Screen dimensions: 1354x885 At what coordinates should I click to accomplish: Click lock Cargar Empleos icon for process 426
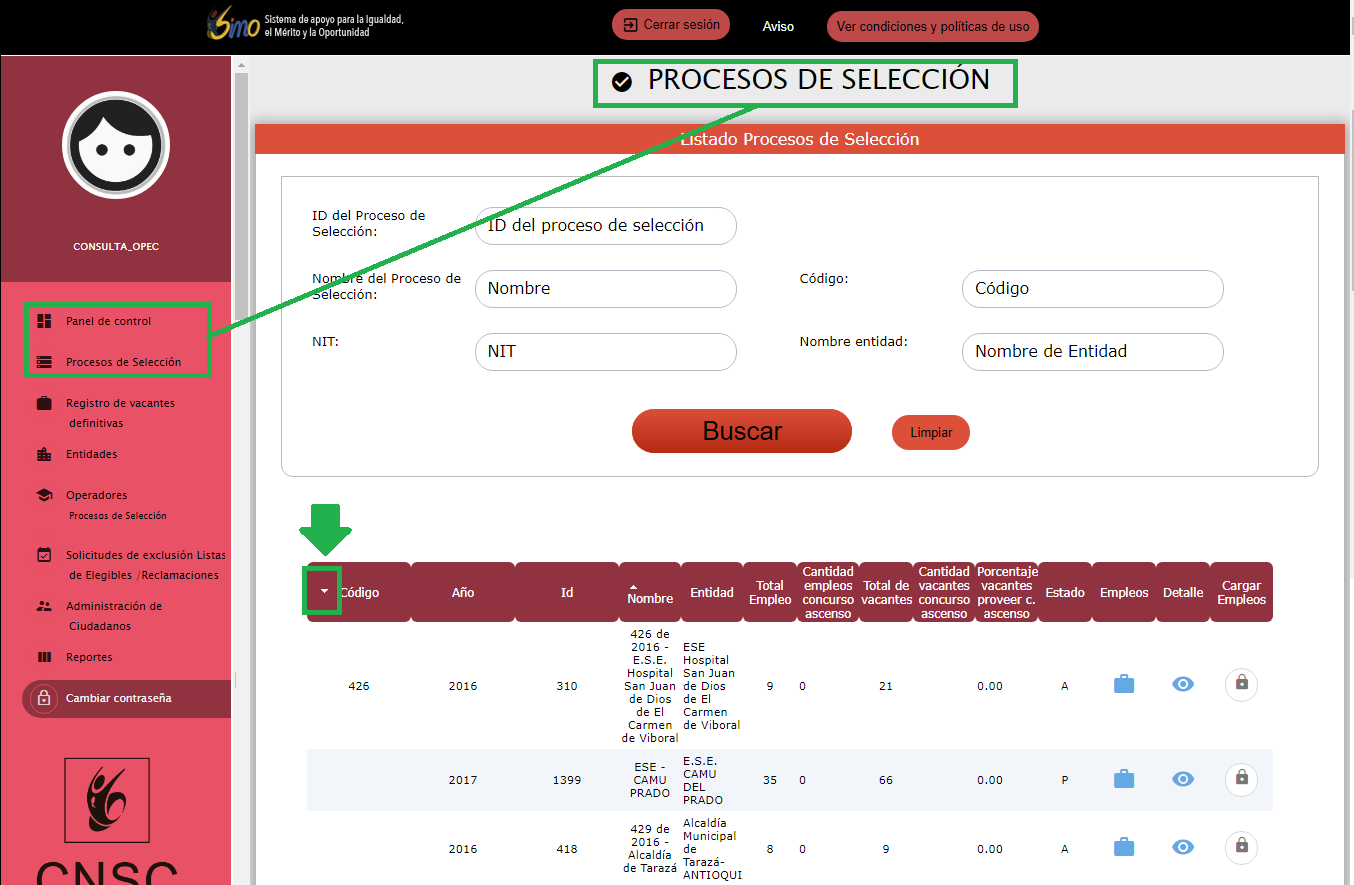click(x=1241, y=684)
